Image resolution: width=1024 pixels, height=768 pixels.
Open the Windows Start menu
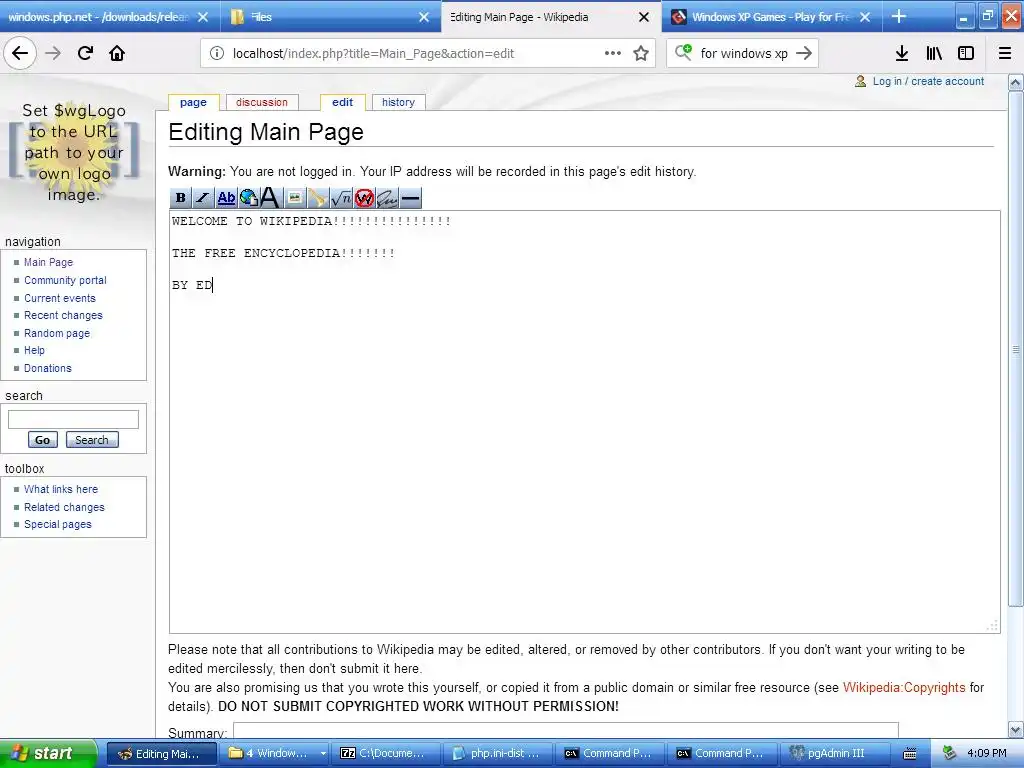tap(48, 754)
